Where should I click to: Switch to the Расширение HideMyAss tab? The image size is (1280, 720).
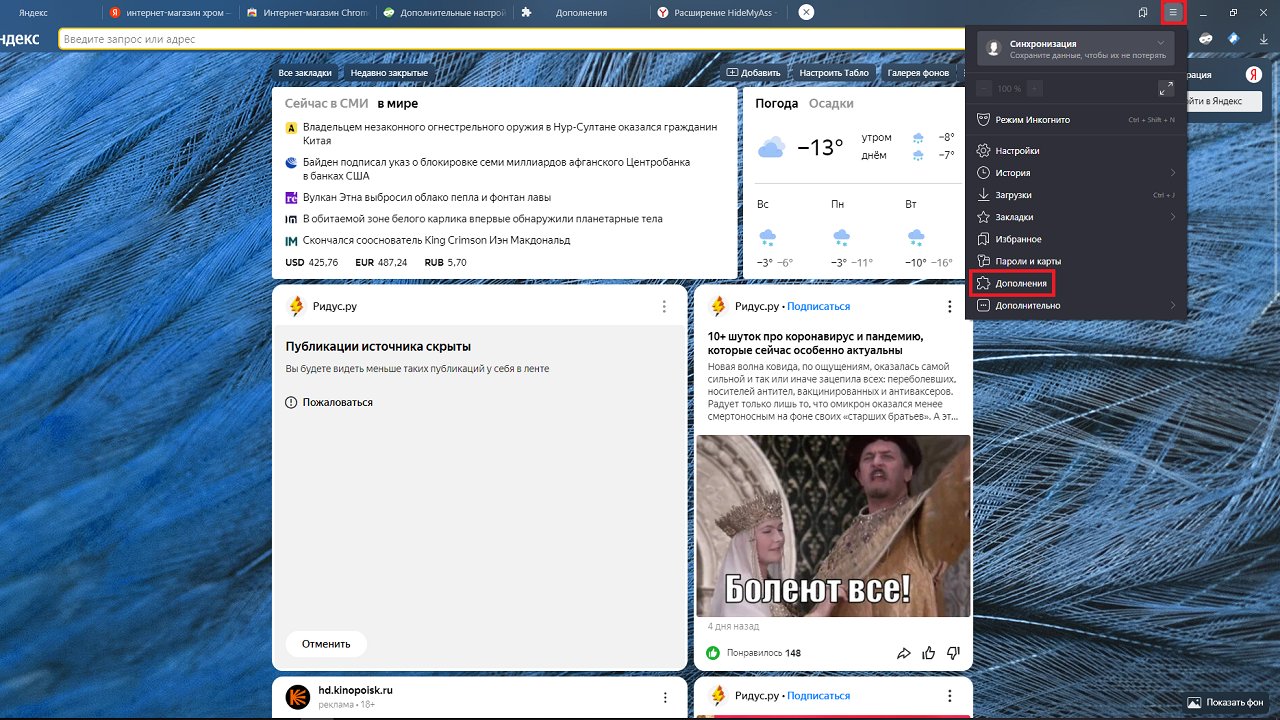719,13
